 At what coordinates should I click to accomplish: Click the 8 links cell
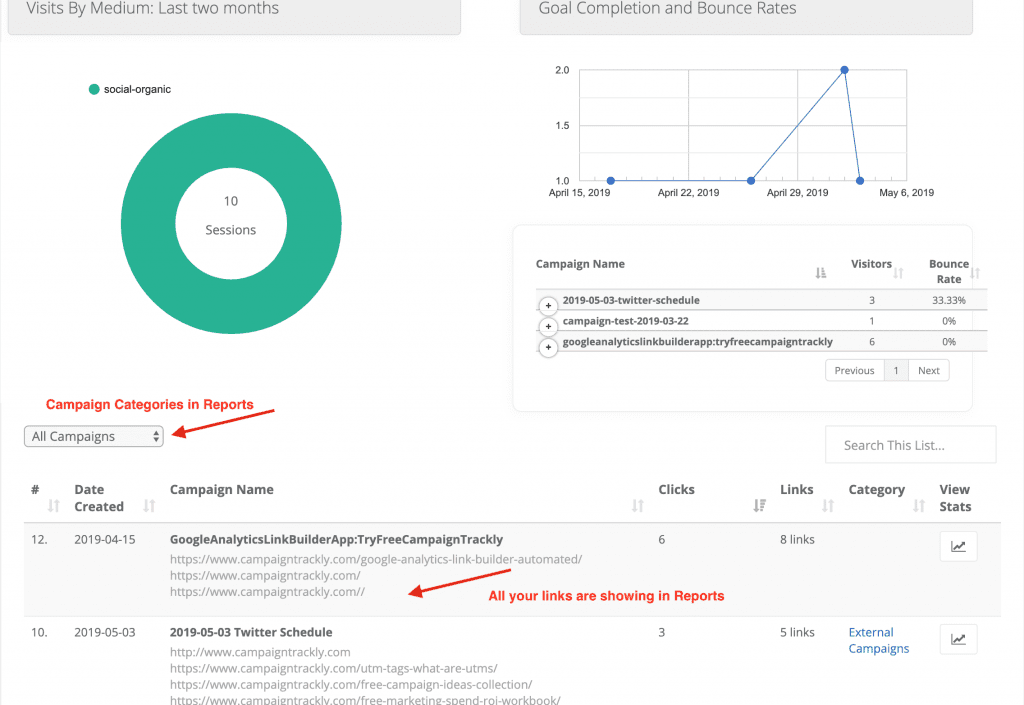click(x=797, y=539)
